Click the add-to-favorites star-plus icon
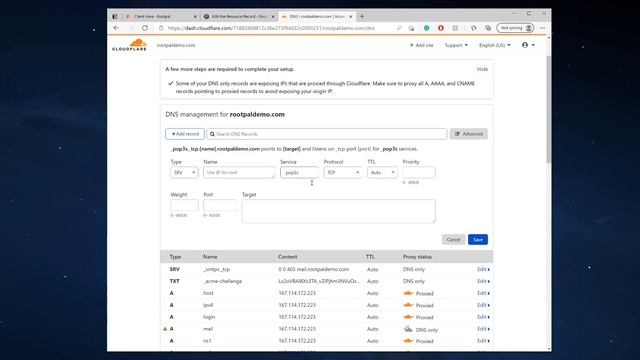640x360 pixels. (x=411, y=28)
